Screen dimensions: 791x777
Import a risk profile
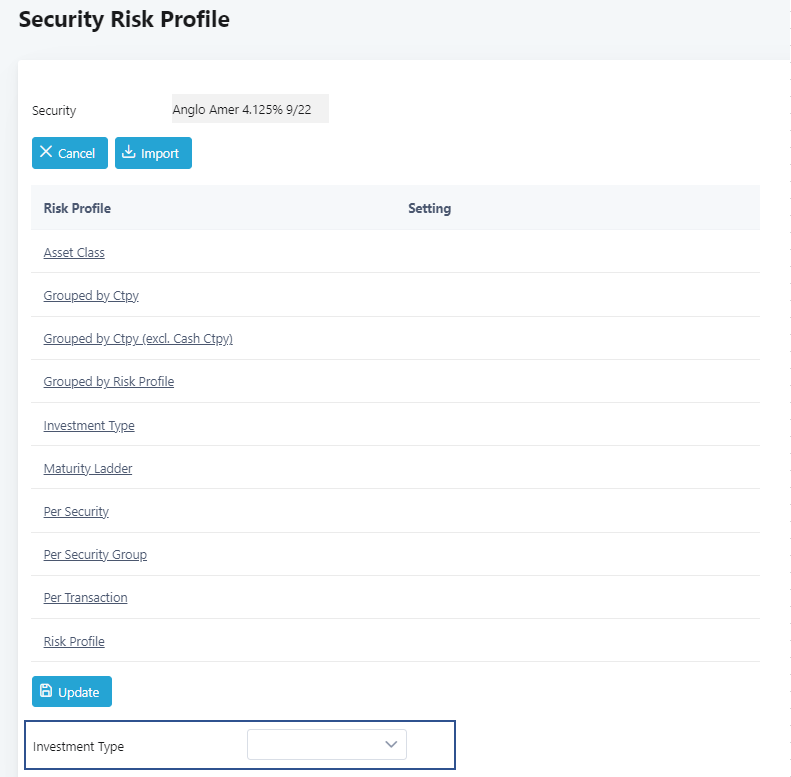pyautogui.click(x=153, y=153)
